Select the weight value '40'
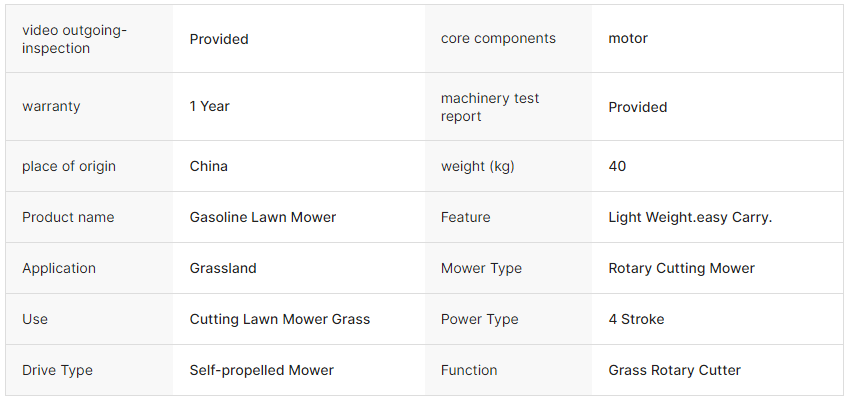 click(x=617, y=166)
